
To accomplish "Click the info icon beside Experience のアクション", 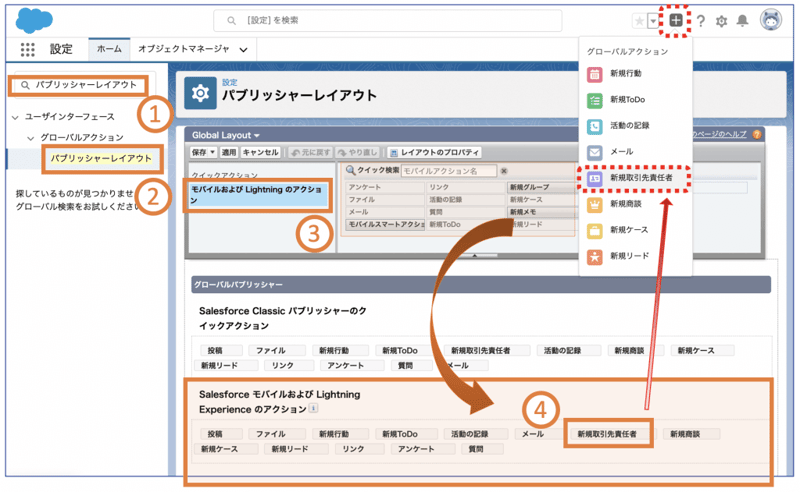I will click(x=313, y=408).
